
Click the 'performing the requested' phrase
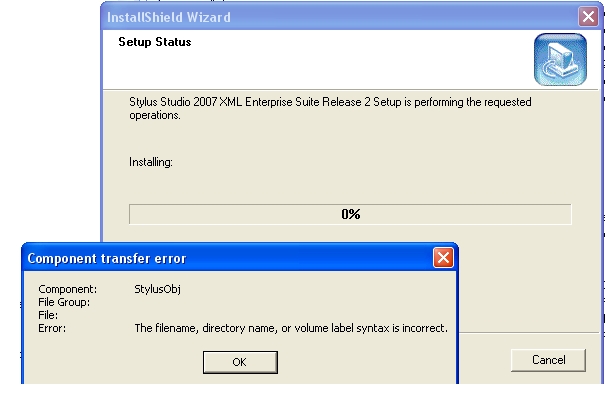tap(473, 102)
